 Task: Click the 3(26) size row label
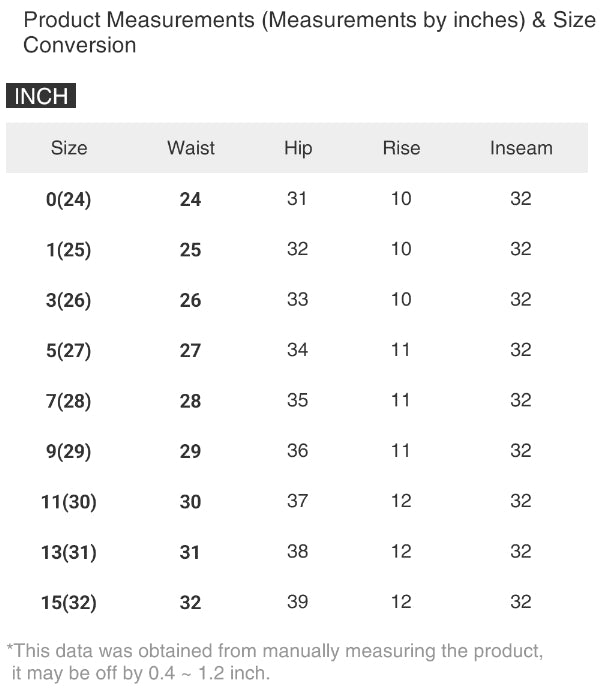point(69,300)
